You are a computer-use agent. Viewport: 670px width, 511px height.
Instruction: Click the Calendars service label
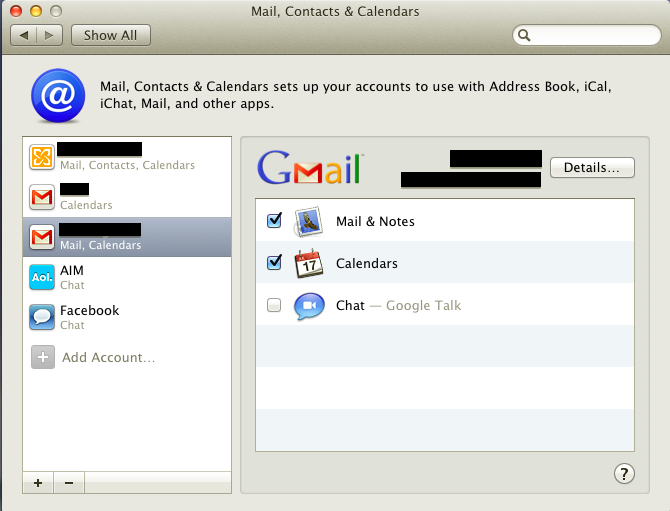coord(367,263)
